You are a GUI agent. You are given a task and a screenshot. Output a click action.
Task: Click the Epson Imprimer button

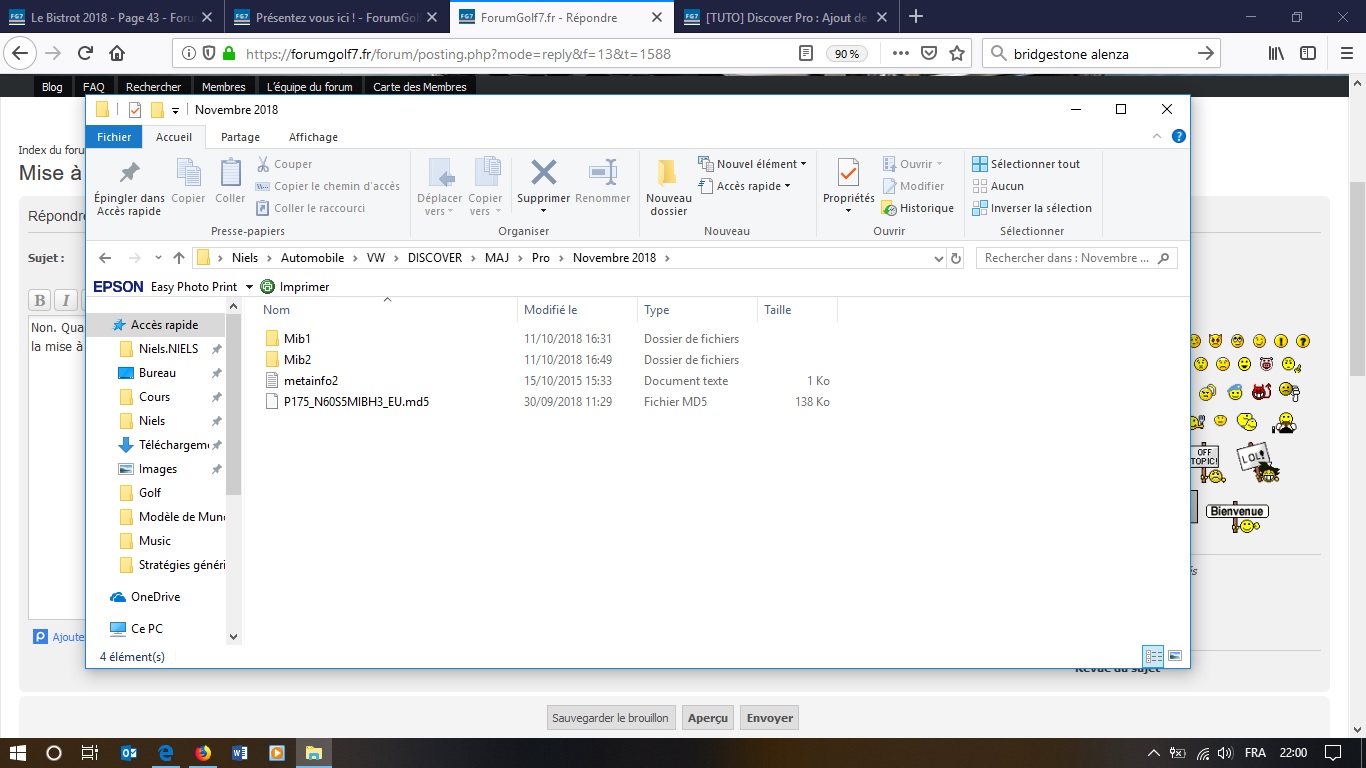[x=295, y=287]
